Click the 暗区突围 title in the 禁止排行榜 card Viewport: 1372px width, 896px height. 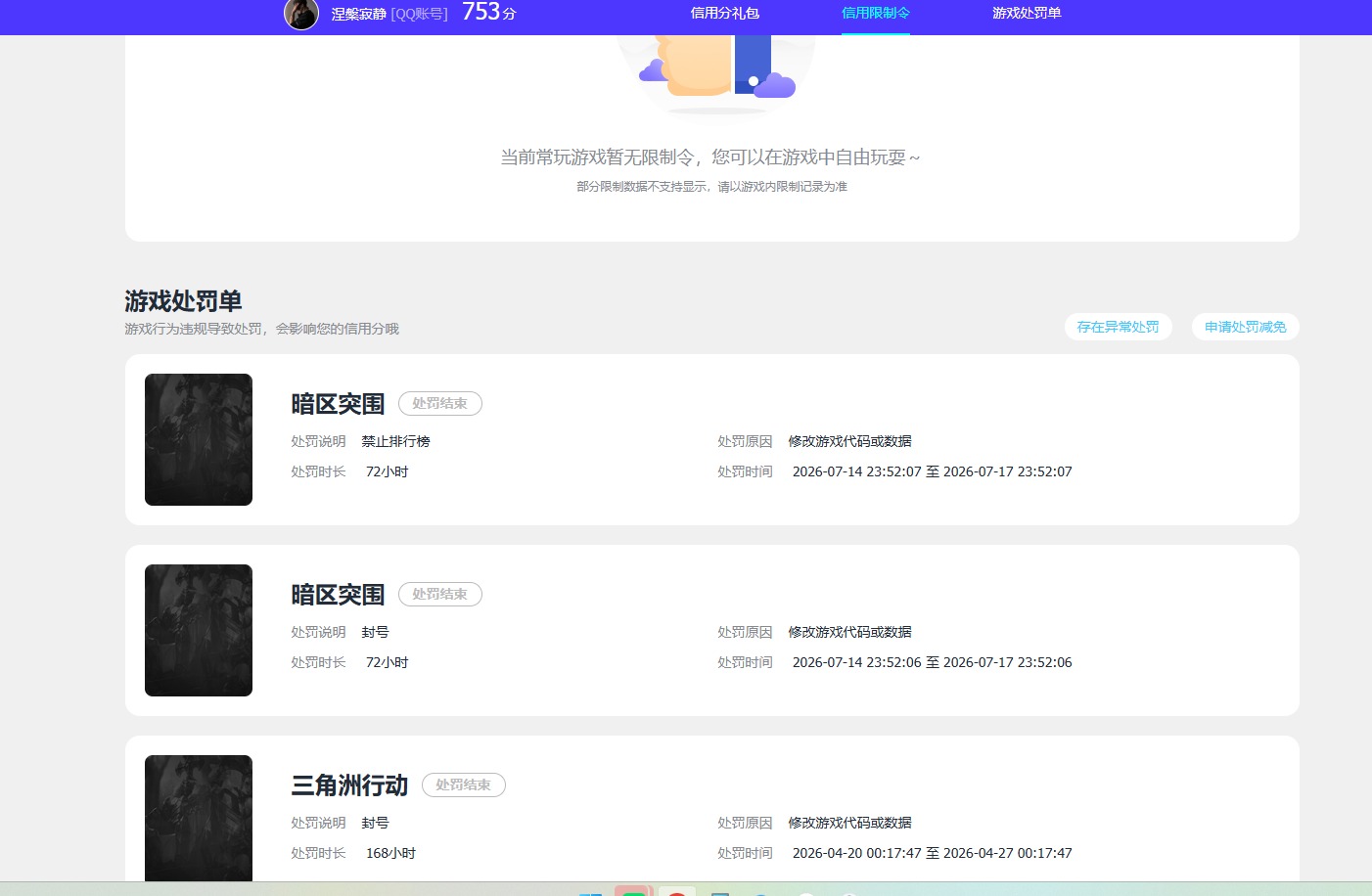pos(338,404)
